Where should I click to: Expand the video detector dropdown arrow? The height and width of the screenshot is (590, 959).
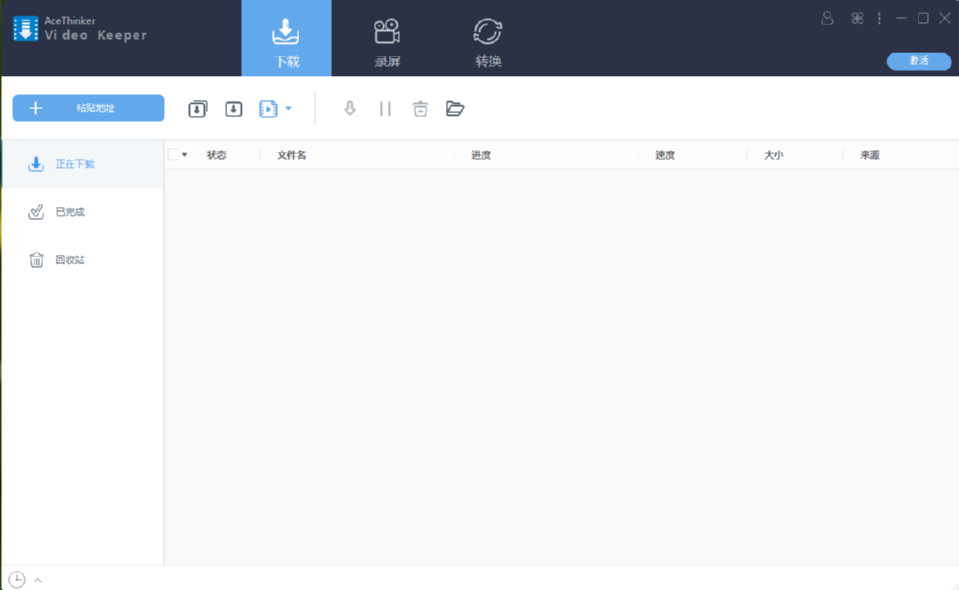pos(289,109)
